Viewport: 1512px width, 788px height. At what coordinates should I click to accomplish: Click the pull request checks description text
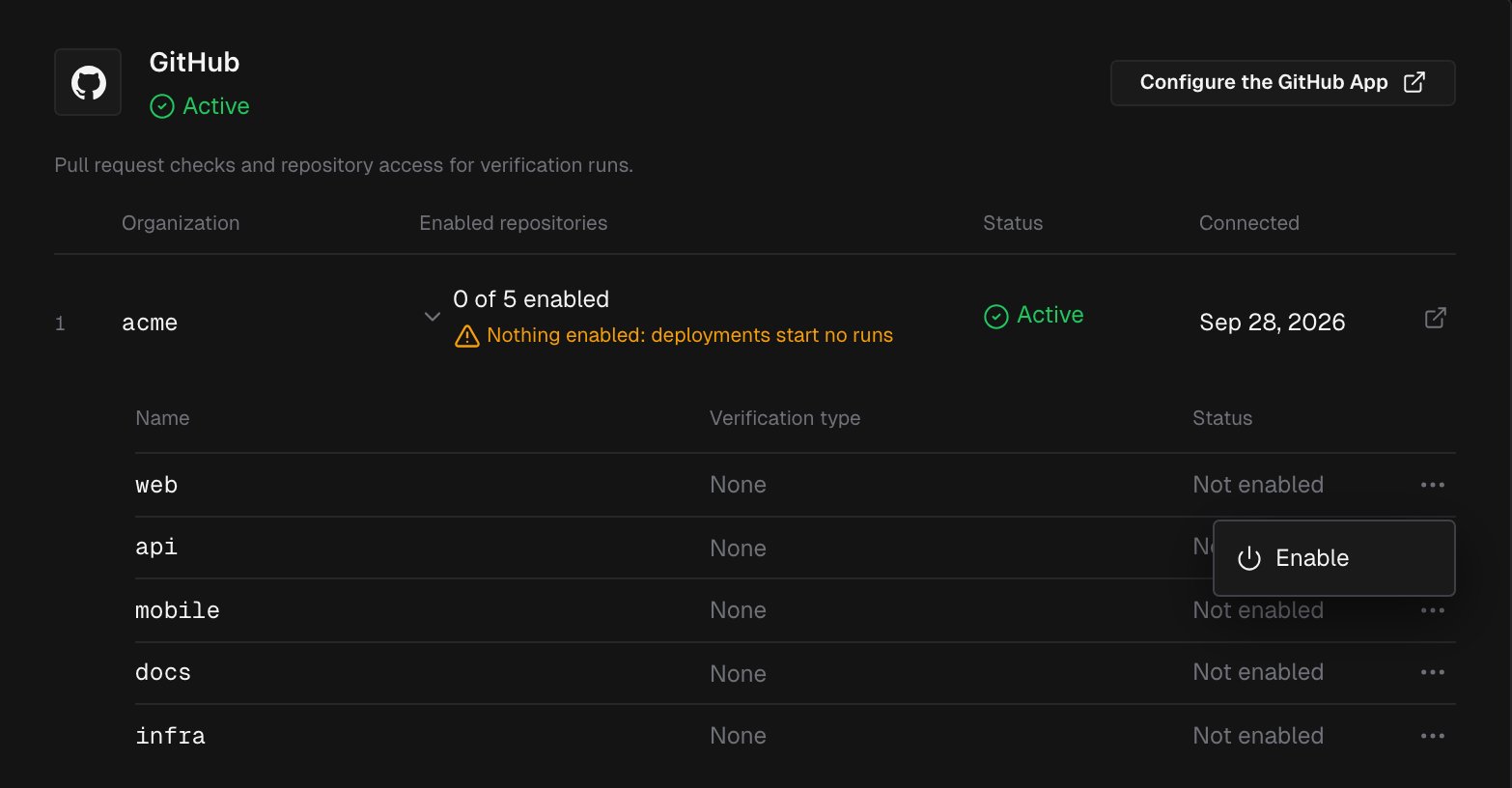[x=344, y=165]
